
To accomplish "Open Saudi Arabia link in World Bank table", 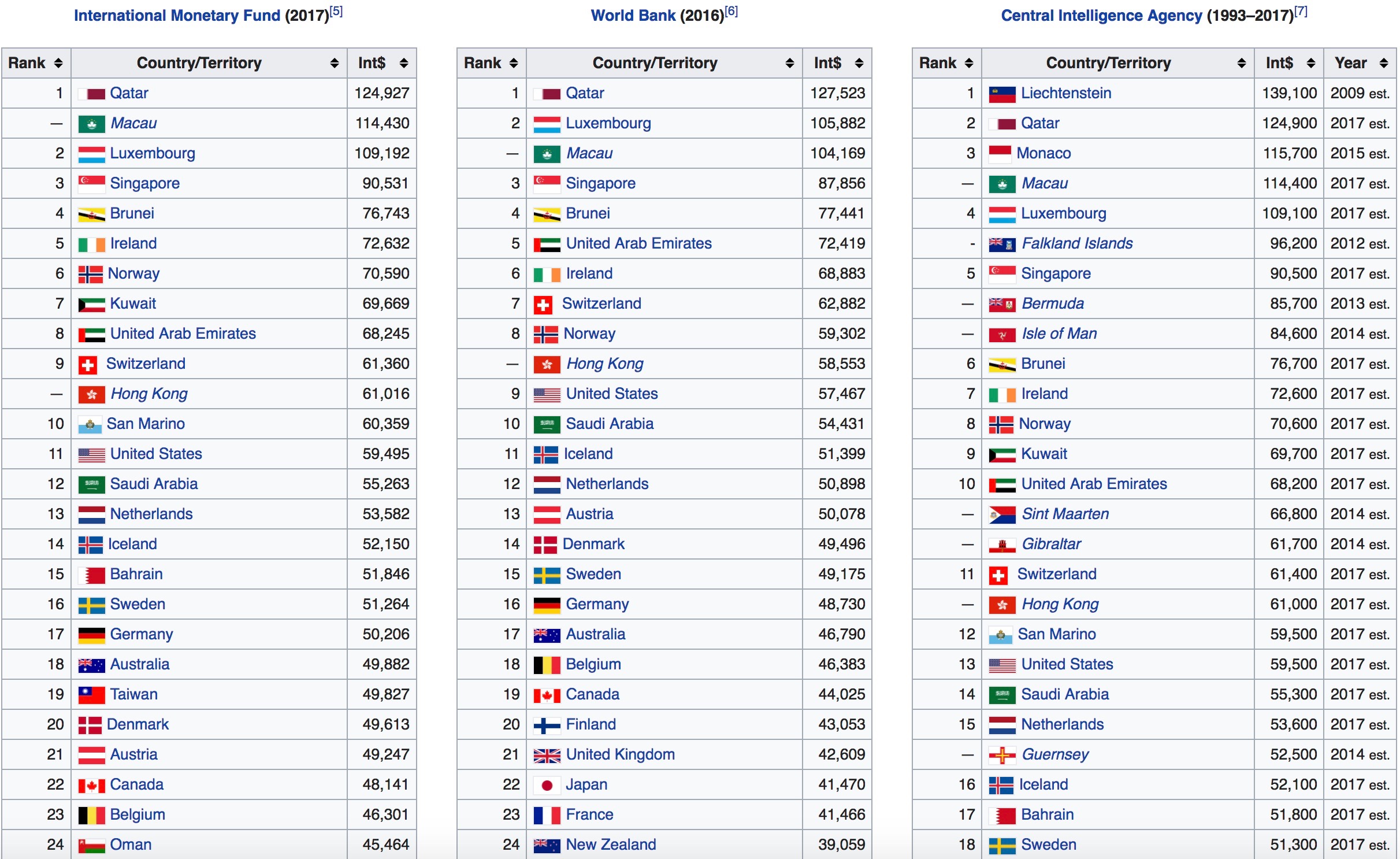I will [610, 424].
